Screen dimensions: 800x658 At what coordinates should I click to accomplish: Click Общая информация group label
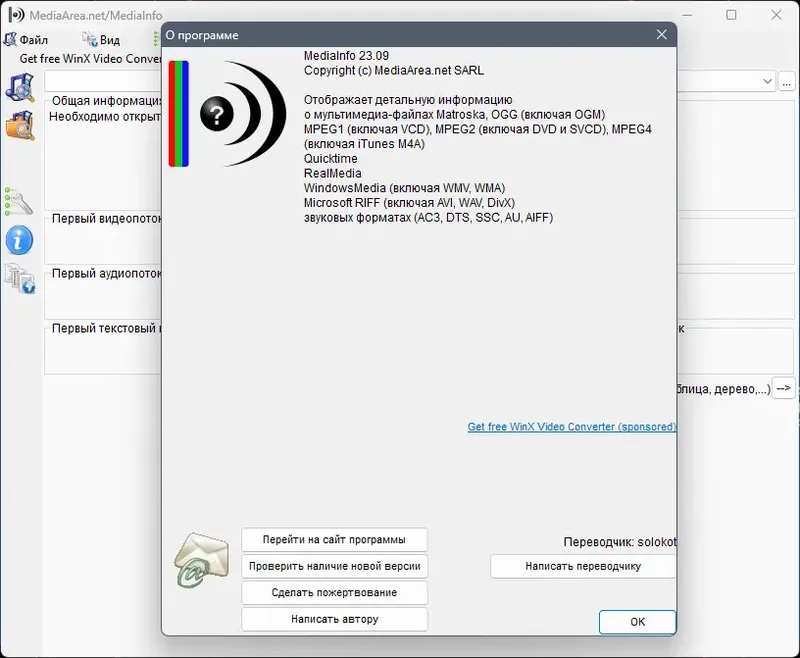click(x=107, y=101)
